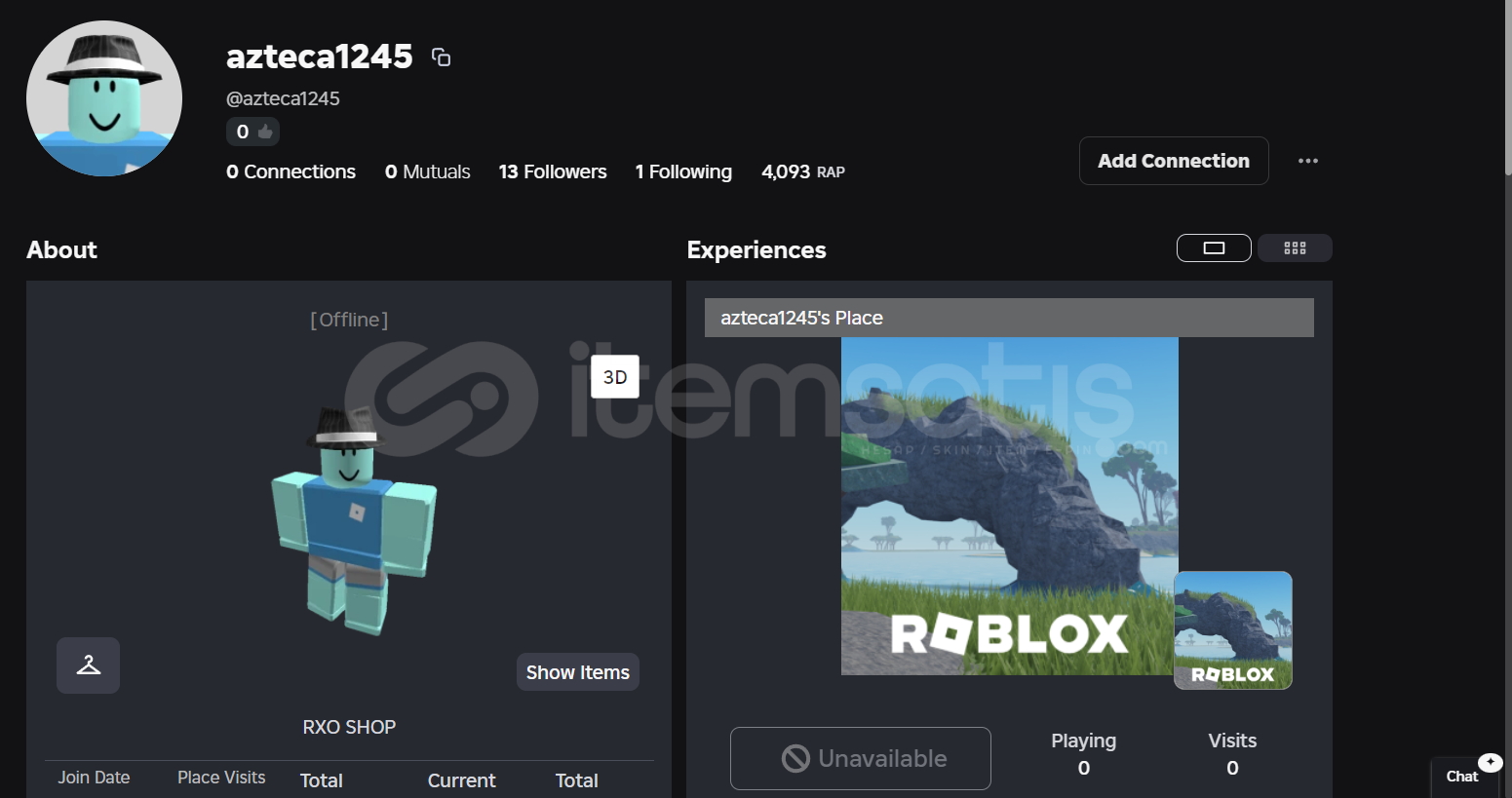Open the three-dot more options menu
Image resolution: width=1512 pixels, height=798 pixels.
tap(1308, 161)
